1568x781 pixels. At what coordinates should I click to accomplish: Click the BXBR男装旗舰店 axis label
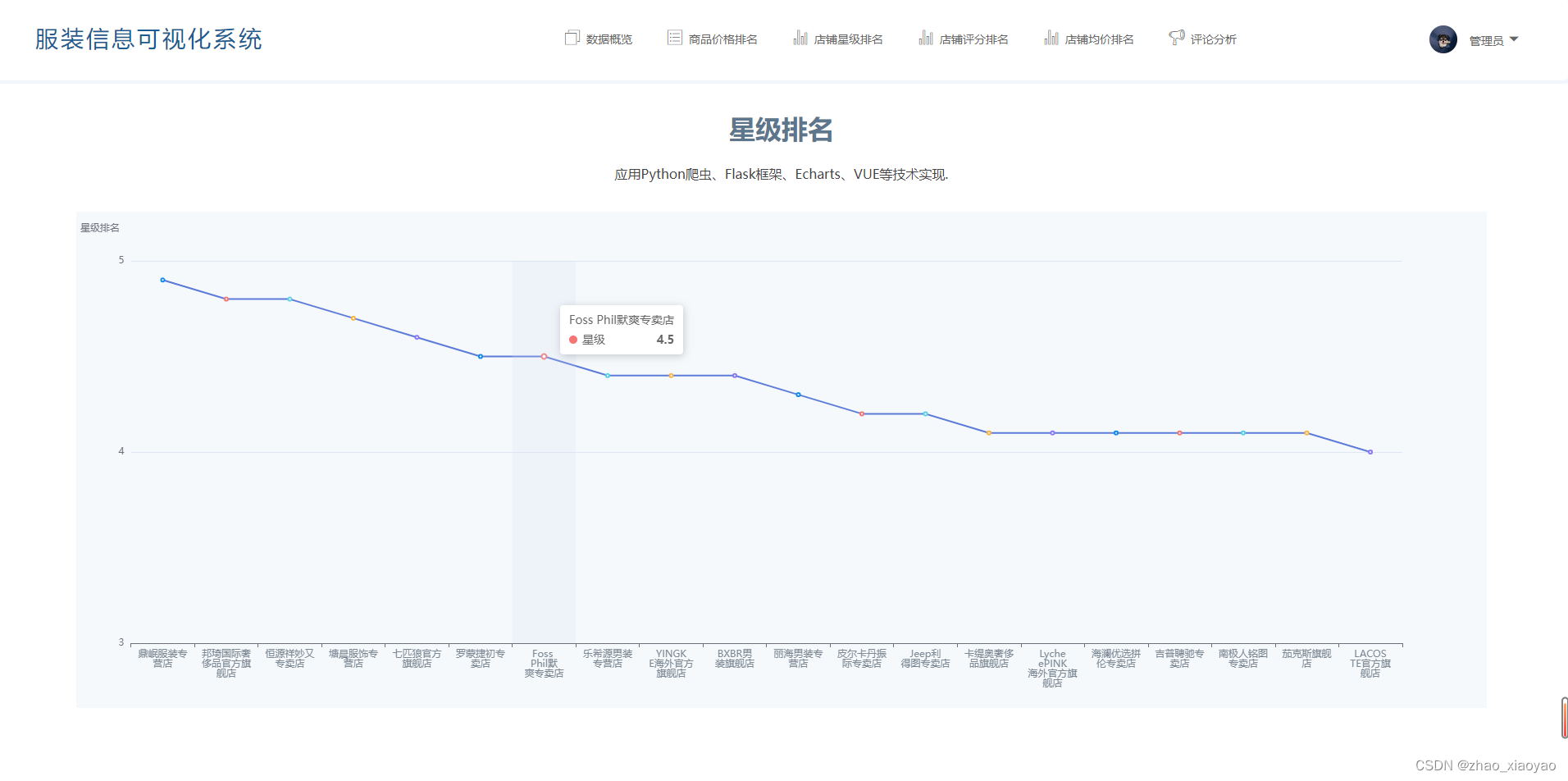(735, 659)
